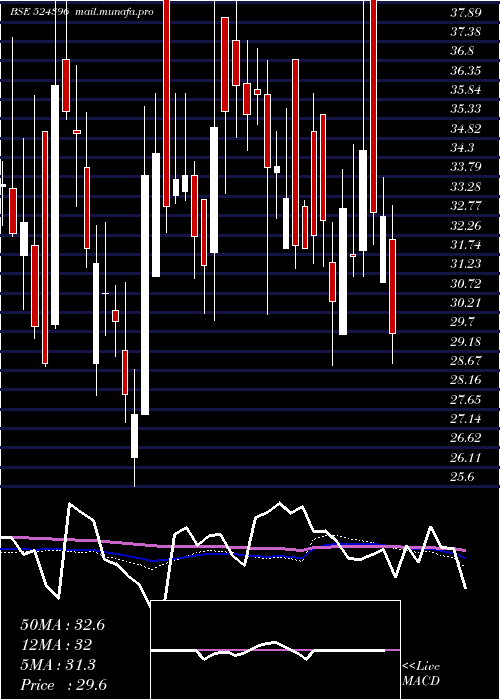This screenshot has width=500, height=700.
Task: Click the 30.72 price axis label
Action: click(x=466, y=283)
